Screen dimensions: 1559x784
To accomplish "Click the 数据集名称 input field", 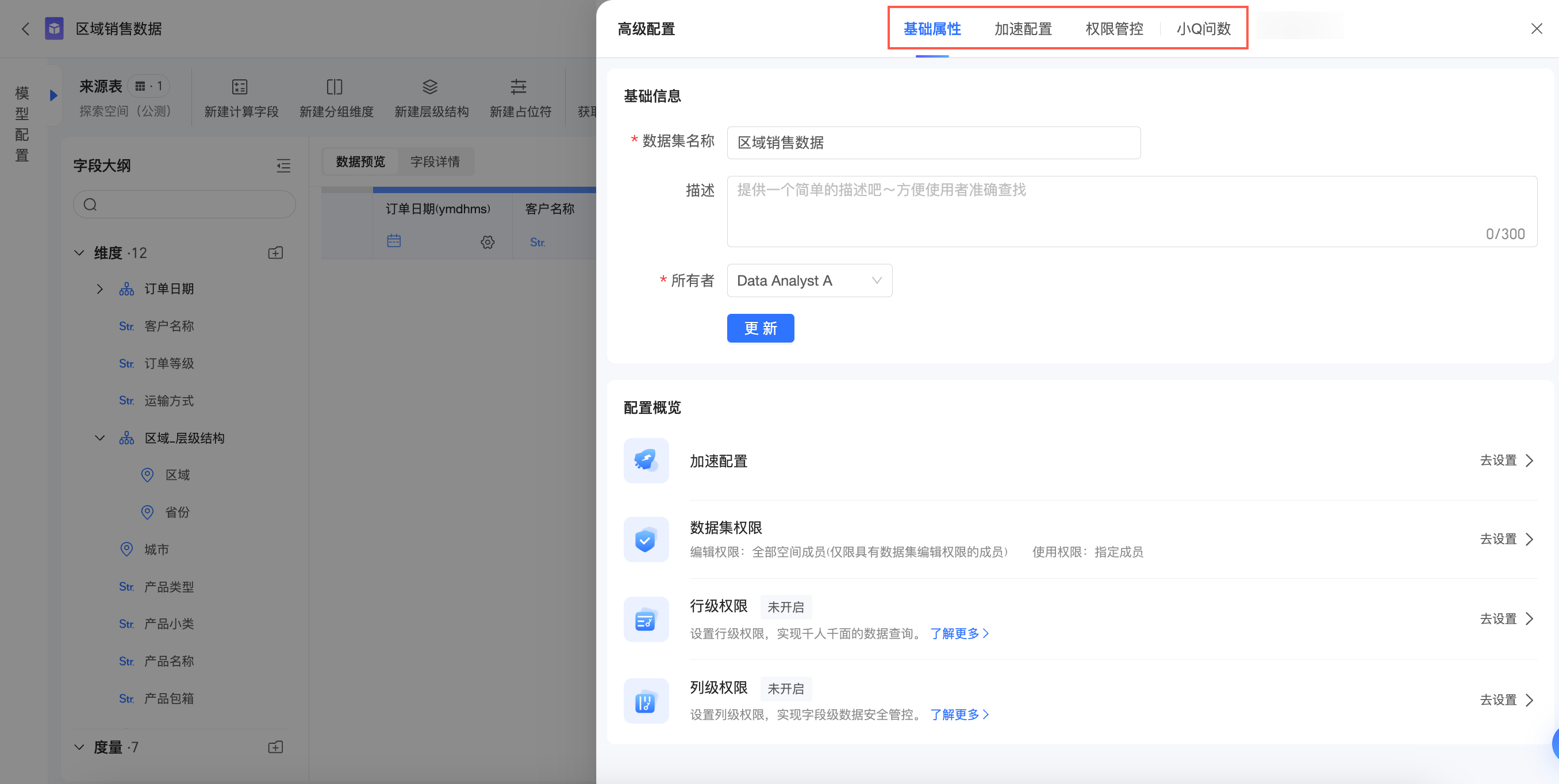I will [933, 142].
